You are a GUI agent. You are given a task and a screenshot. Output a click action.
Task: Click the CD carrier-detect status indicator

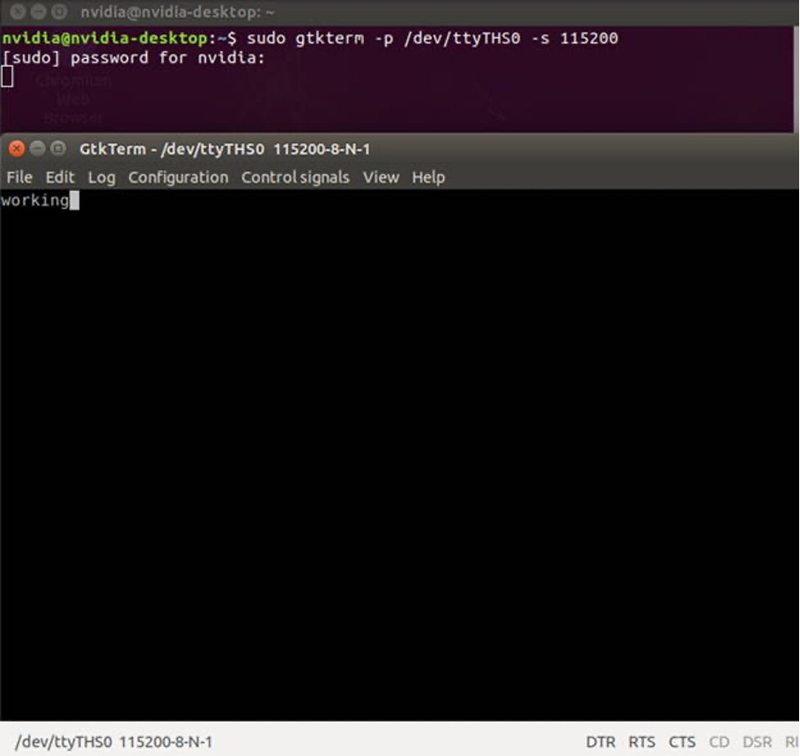[x=719, y=742]
